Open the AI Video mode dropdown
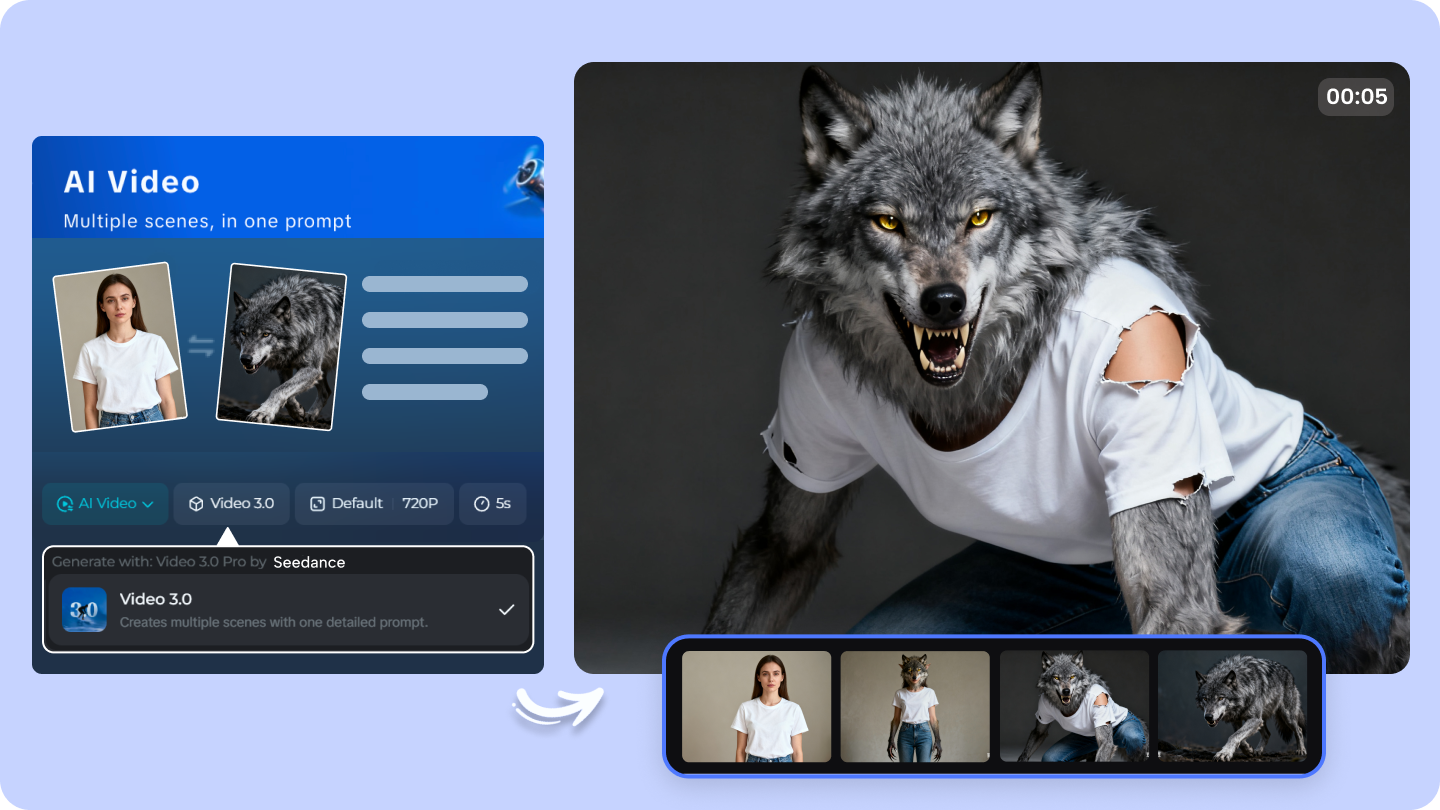 point(105,504)
